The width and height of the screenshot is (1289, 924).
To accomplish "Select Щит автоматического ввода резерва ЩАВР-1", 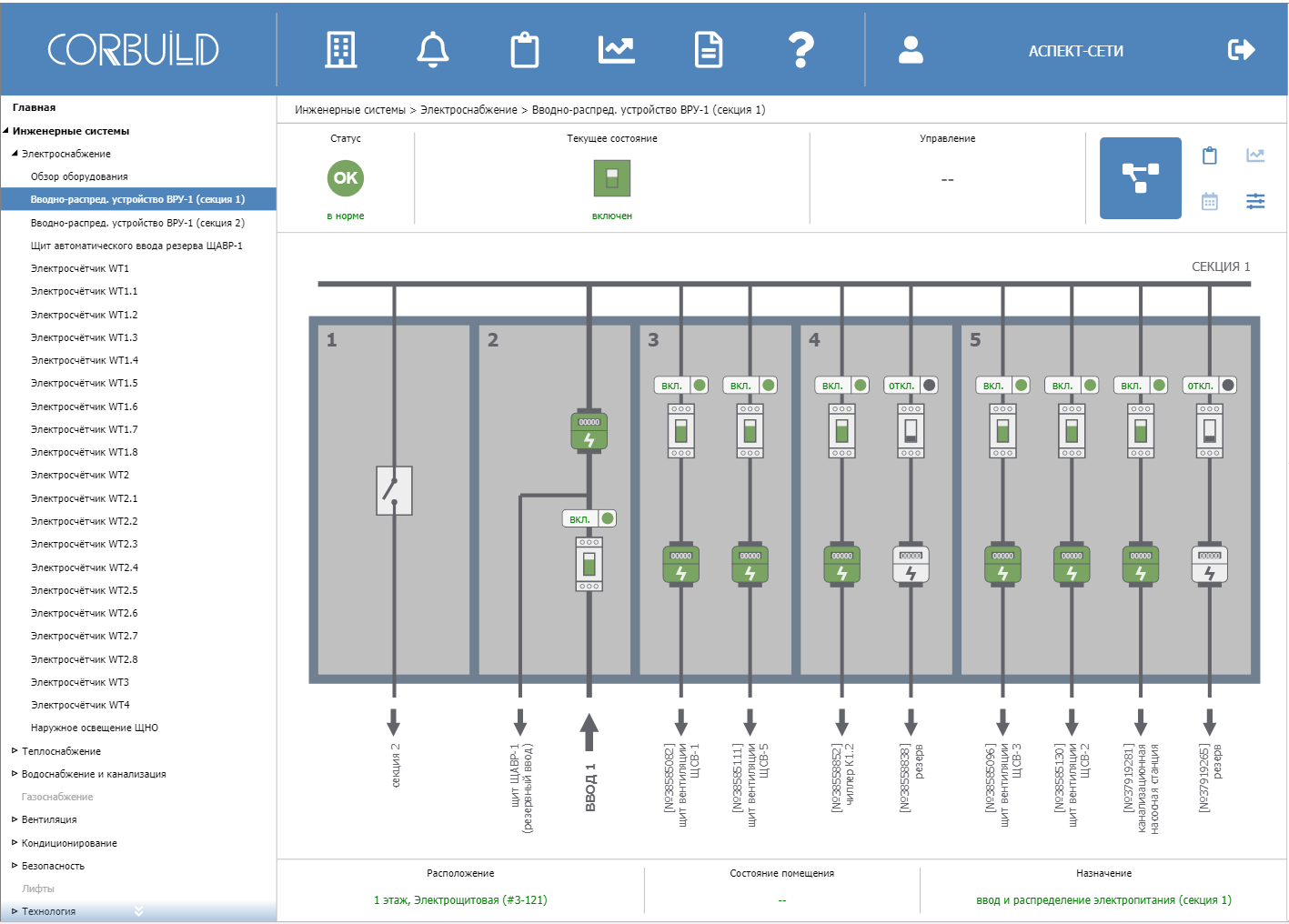I will (136, 246).
